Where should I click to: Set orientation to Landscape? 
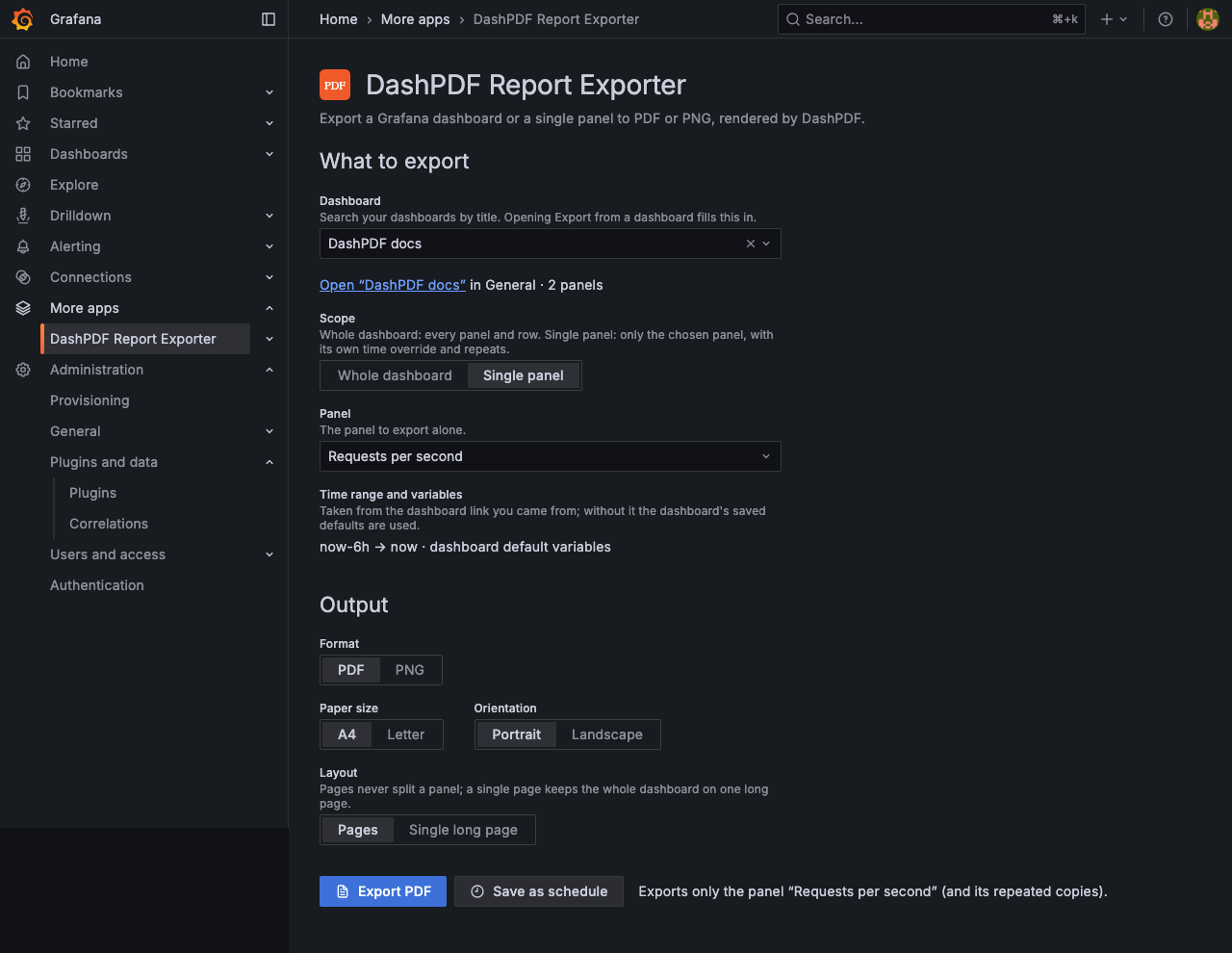[607, 734]
